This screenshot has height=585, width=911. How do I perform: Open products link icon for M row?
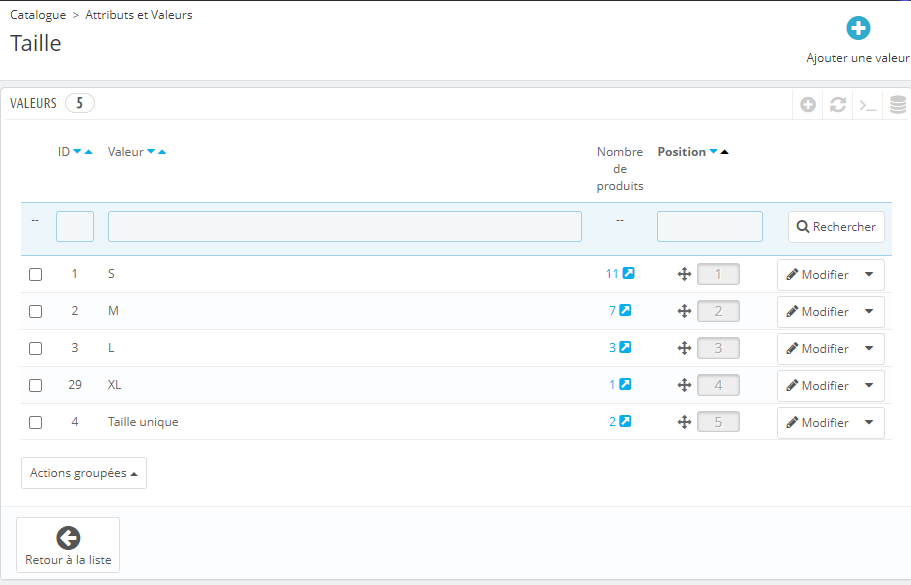[625, 310]
